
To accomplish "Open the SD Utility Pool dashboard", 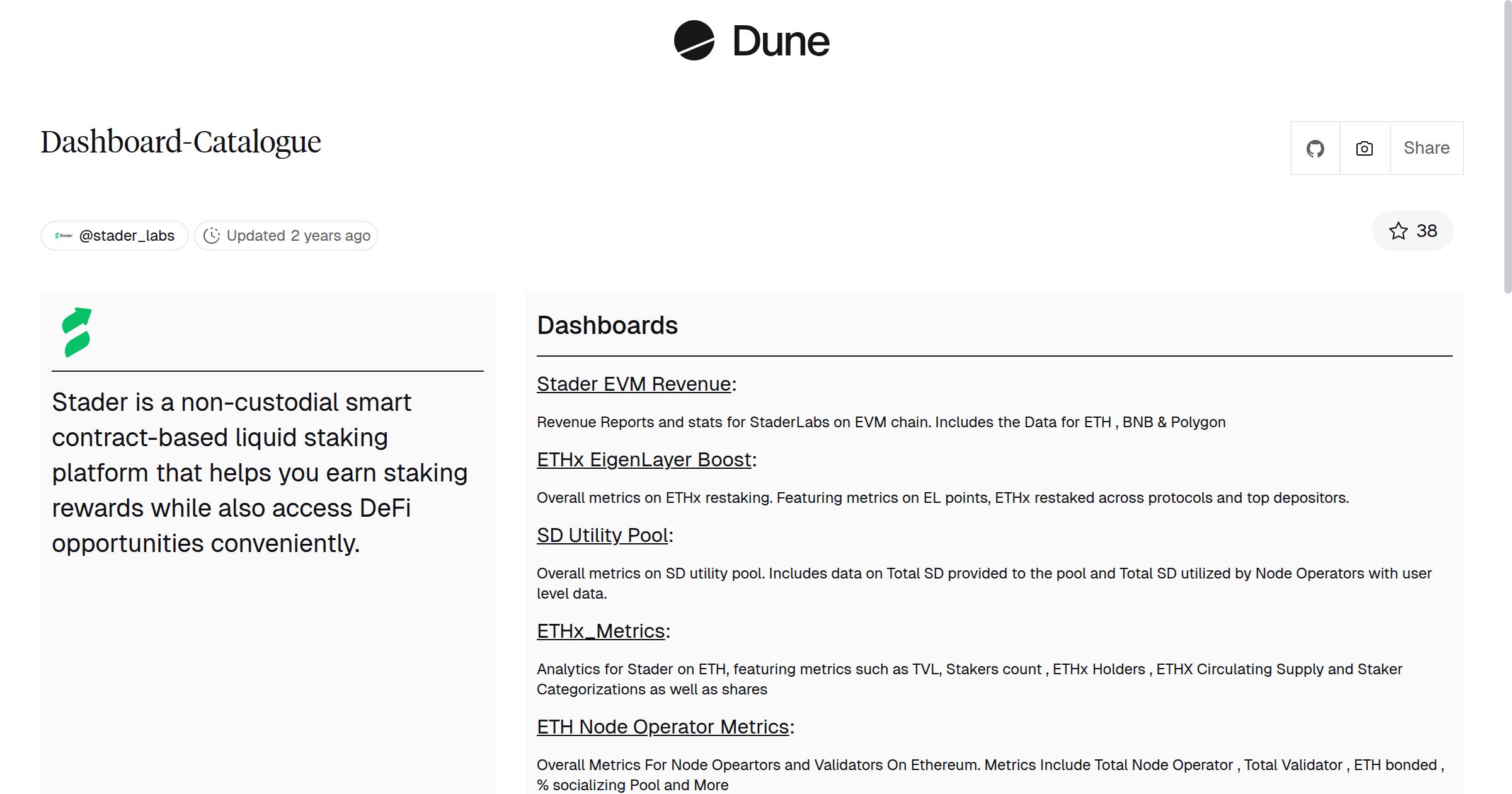I will click(x=601, y=535).
